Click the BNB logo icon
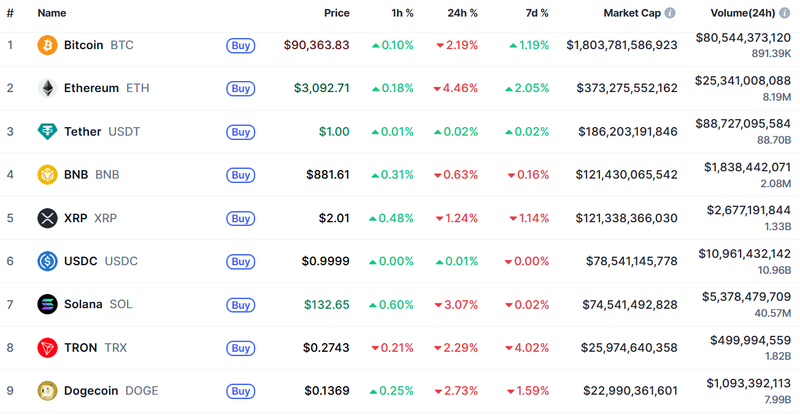Image resolution: width=800 pixels, height=415 pixels. click(x=47, y=175)
